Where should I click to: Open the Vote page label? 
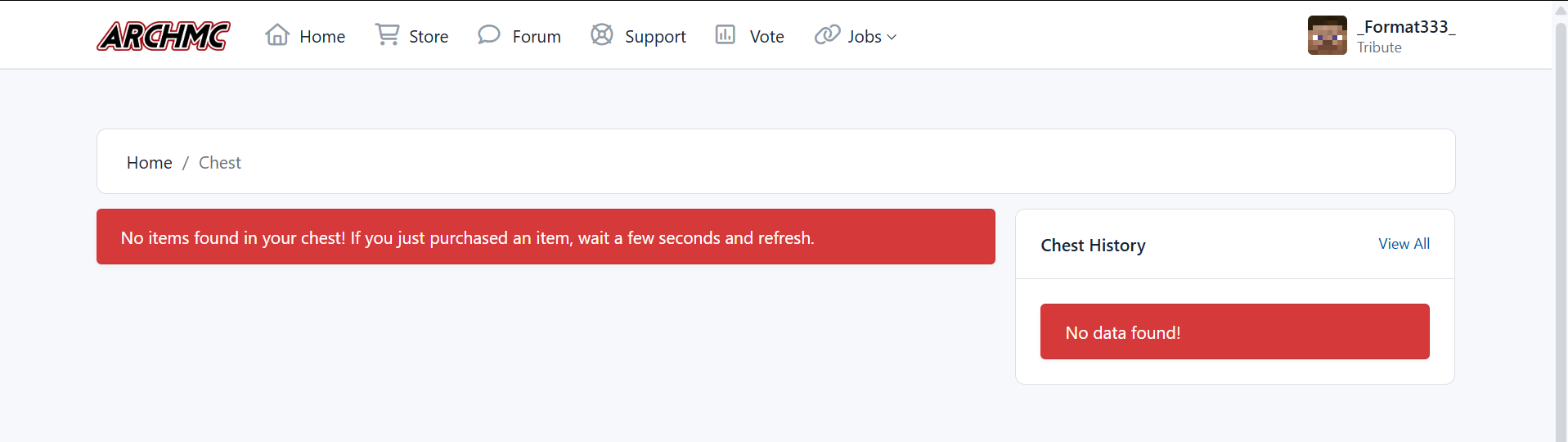coord(766,37)
